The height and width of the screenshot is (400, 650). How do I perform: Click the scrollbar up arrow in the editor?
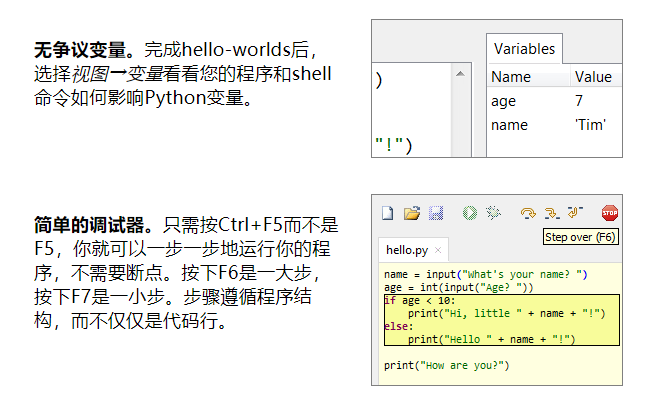[x=460, y=74]
